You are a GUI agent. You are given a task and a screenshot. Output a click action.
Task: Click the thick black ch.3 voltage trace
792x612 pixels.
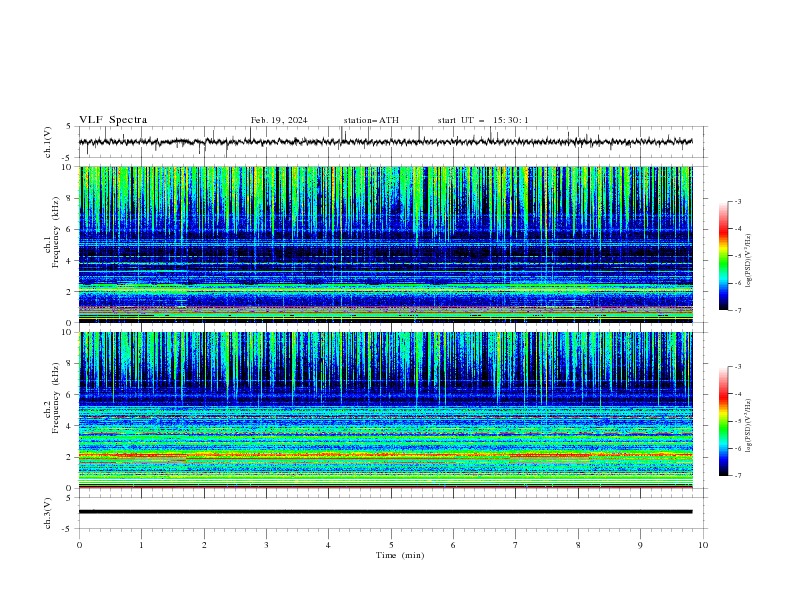click(x=385, y=512)
